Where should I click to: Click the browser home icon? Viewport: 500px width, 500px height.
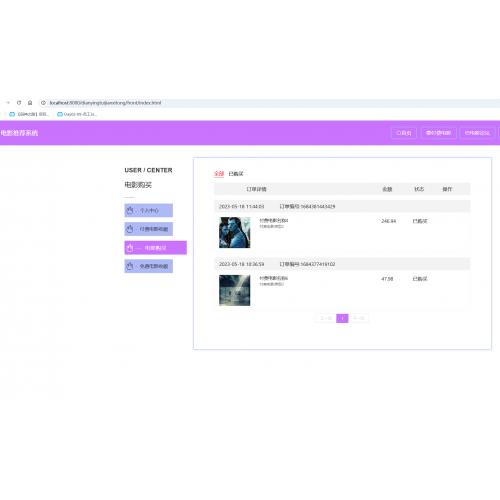click(30, 103)
